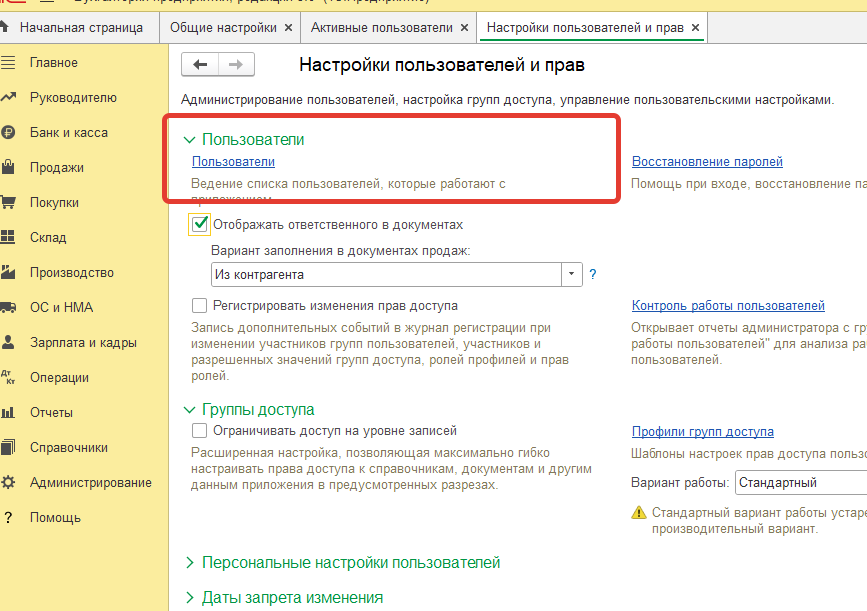Click the ОС и НМА truck icon
This screenshot has width=867, height=611.
pos(8,307)
